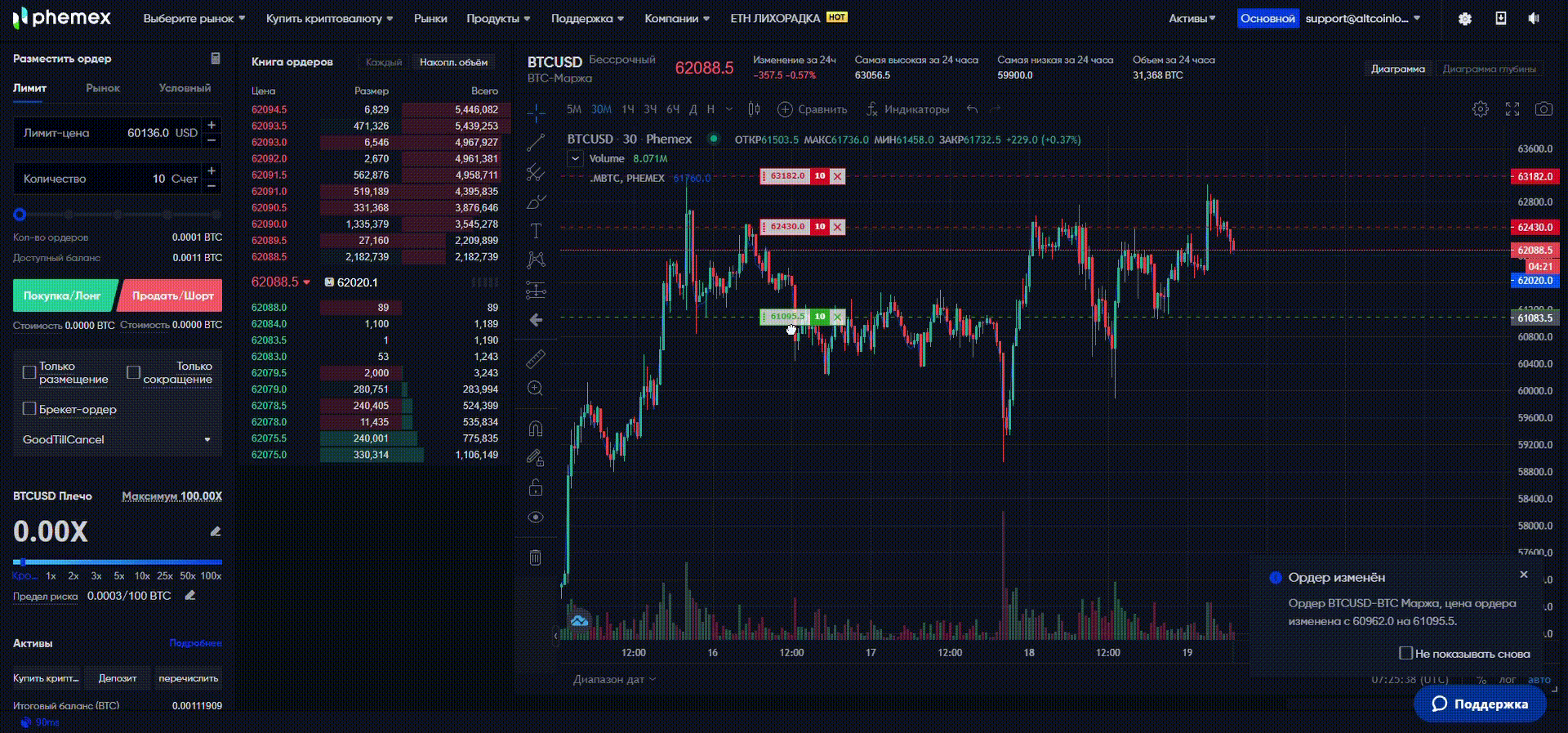Switch to Диаграмма глубины tab
This screenshot has height=733, width=1568.
[1489, 69]
